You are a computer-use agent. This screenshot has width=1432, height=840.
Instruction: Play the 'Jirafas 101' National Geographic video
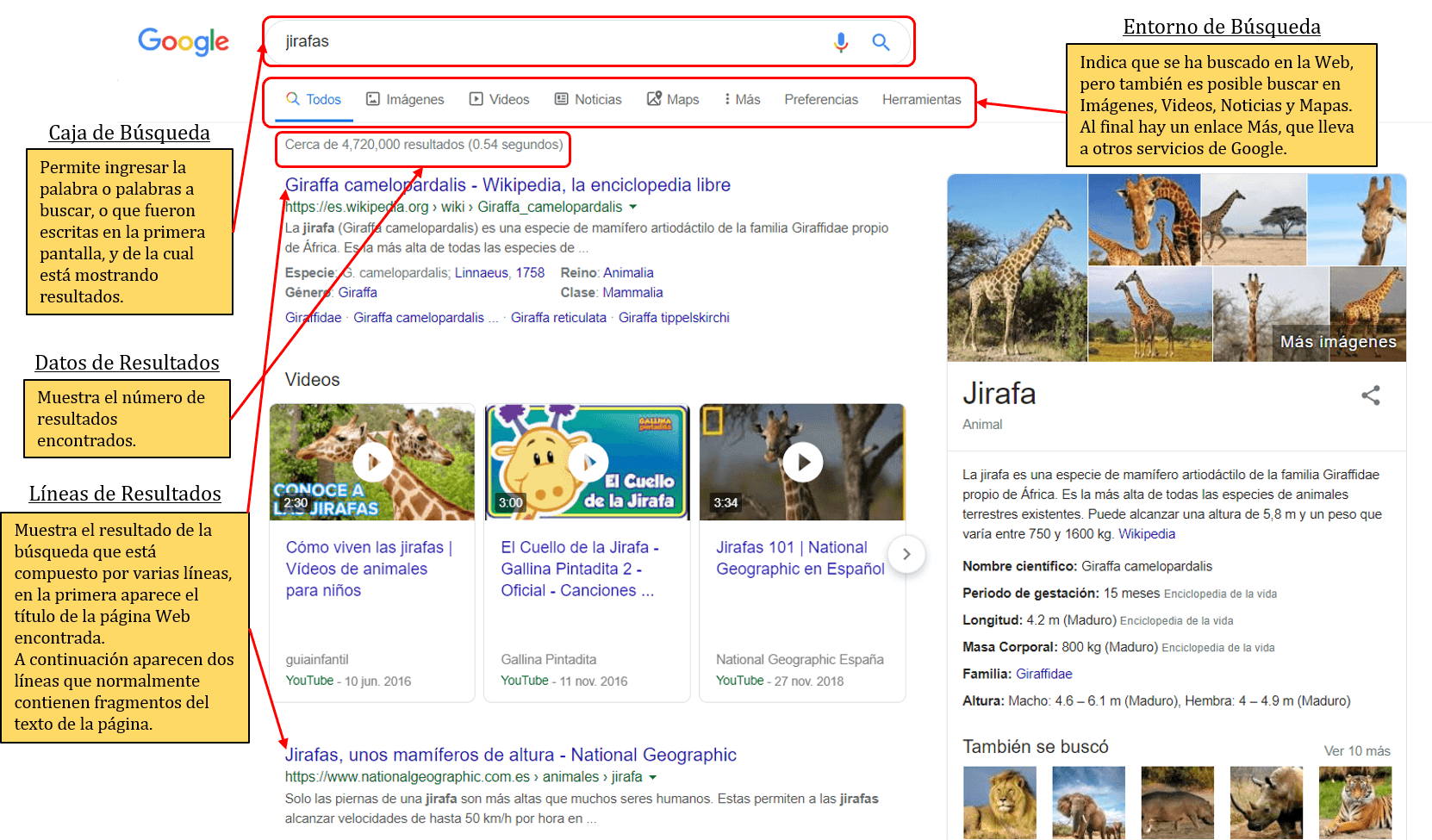(802, 462)
